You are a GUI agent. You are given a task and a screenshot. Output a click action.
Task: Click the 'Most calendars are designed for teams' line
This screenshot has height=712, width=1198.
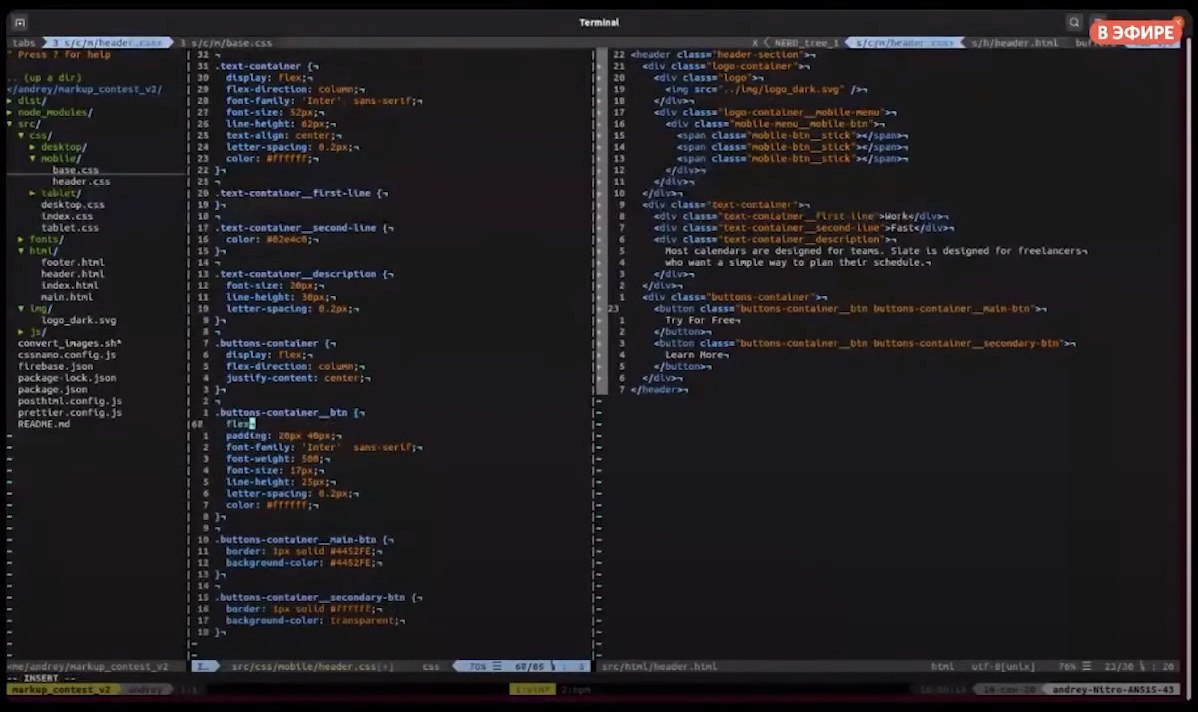[876, 251]
